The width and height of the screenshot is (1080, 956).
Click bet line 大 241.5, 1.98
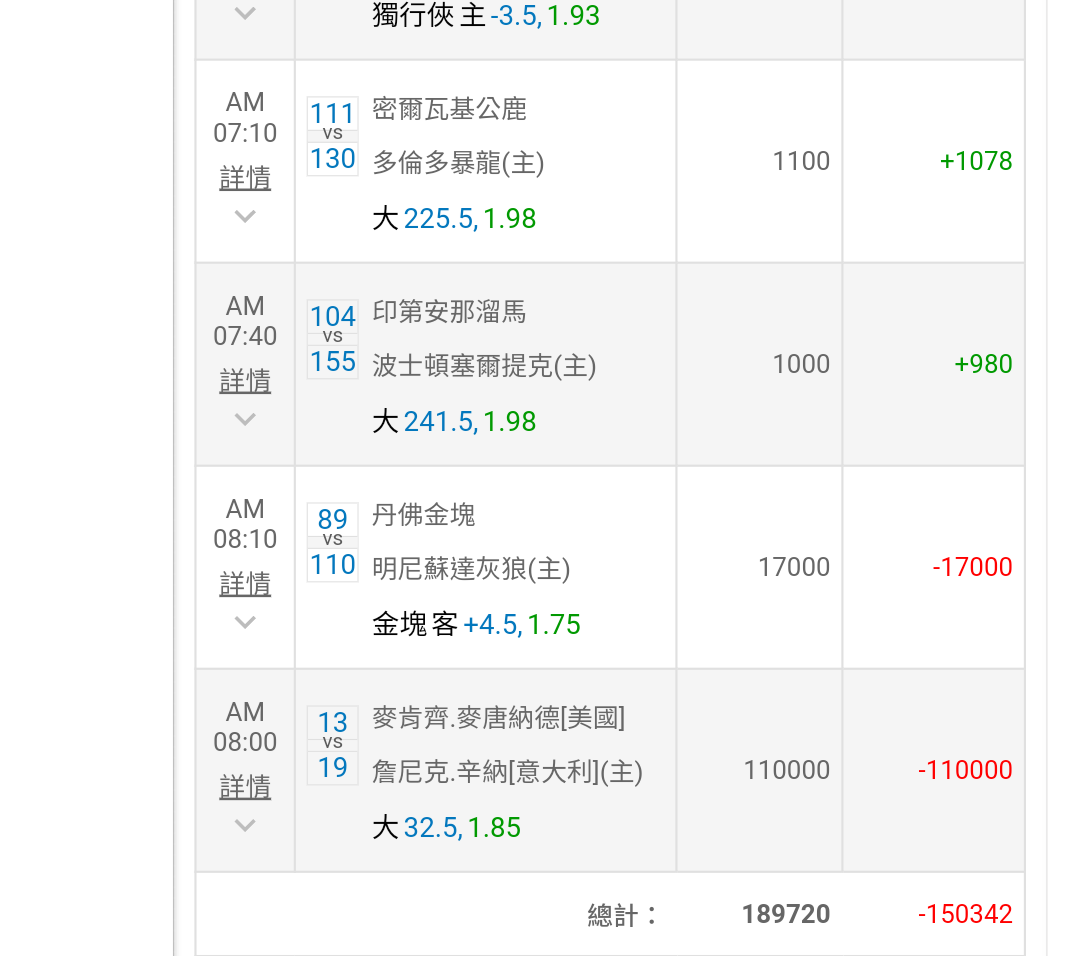point(454,422)
